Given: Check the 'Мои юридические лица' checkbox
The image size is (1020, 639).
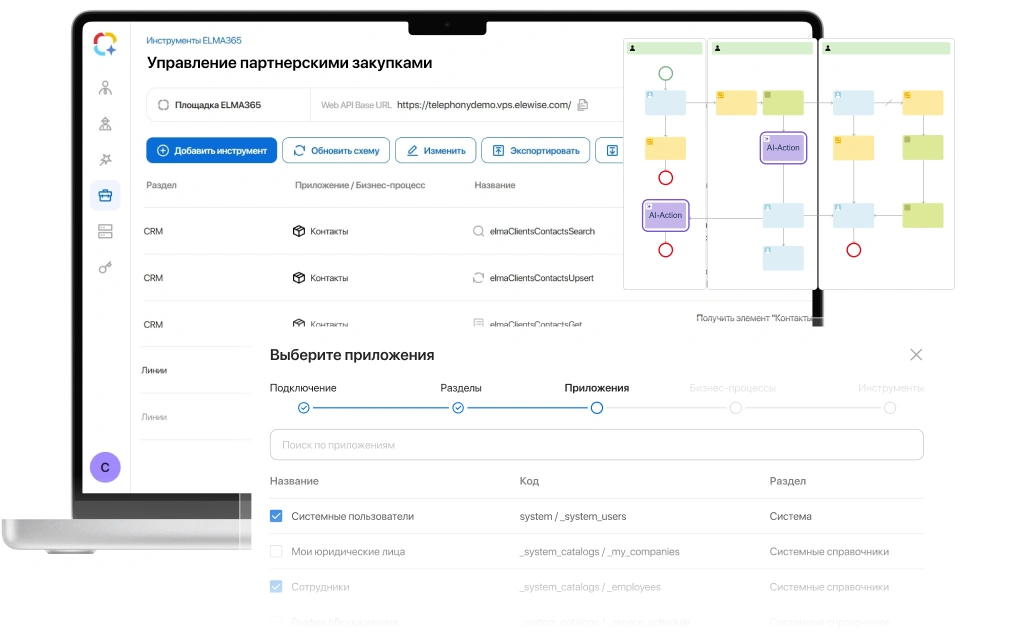Looking at the screenshot, I should pyautogui.click(x=277, y=551).
